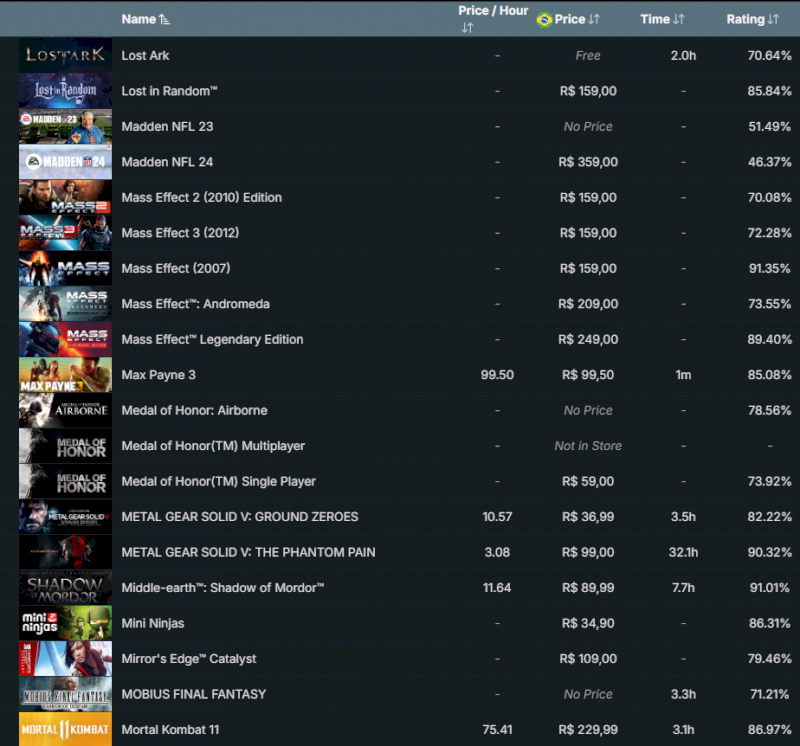The width and height of the screenshot is (800, 746).
Task: Open the Lost Ark game thumbnail
Action: coord(65,55)
